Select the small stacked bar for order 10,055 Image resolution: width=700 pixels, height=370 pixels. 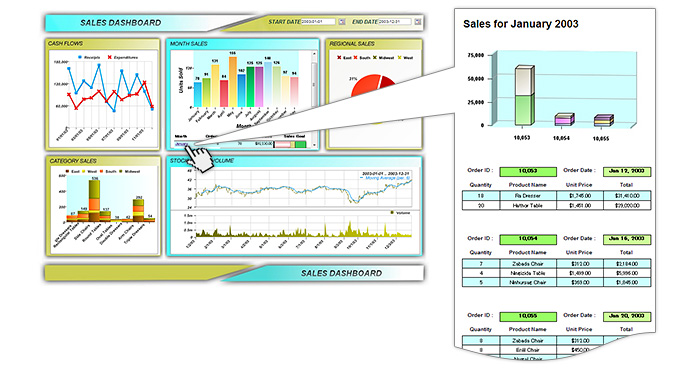pyautogui.click(x=604, y=121)
